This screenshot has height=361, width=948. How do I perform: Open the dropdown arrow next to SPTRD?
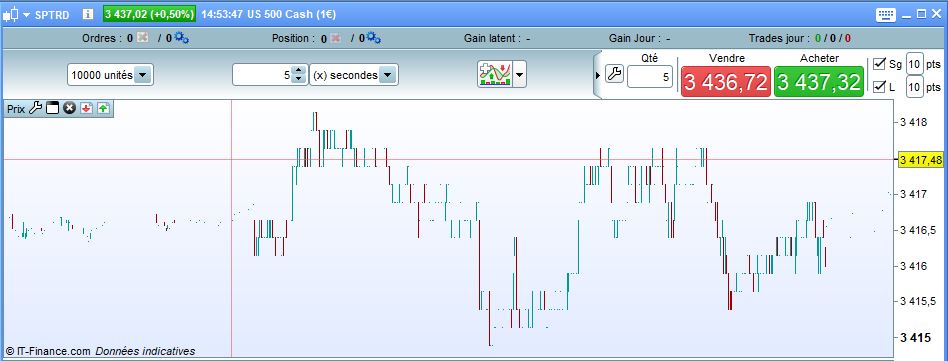27,15
